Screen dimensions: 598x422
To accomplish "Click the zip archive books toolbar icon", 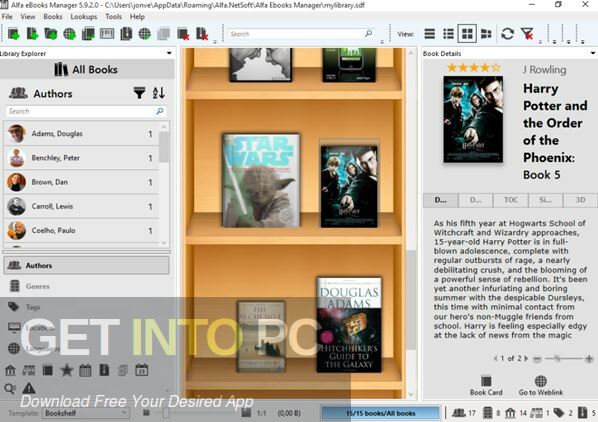I will [126, 34].
